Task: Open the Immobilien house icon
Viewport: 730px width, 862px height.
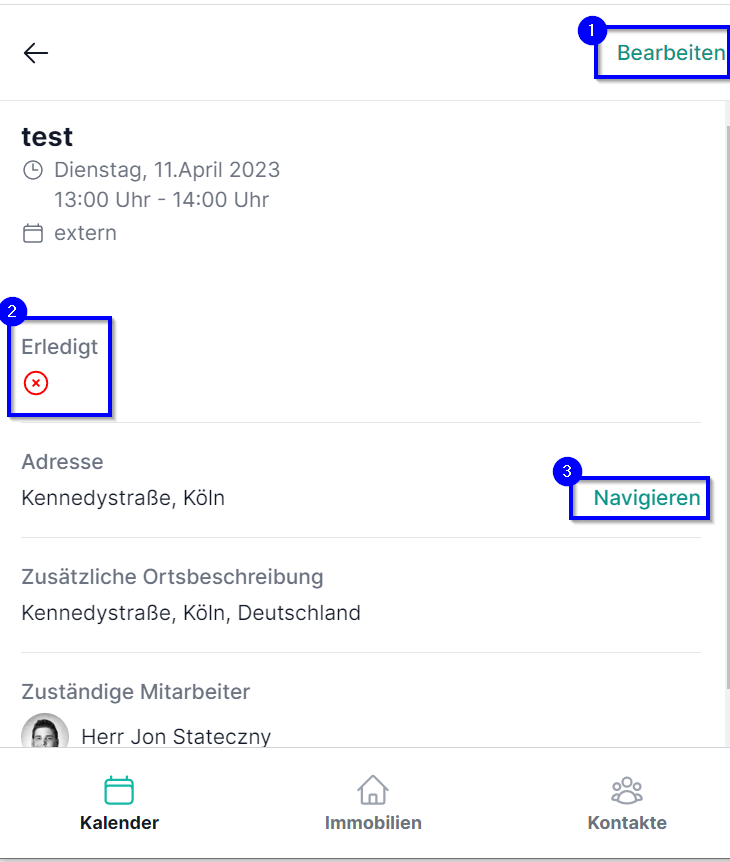Action: [373, 791]
